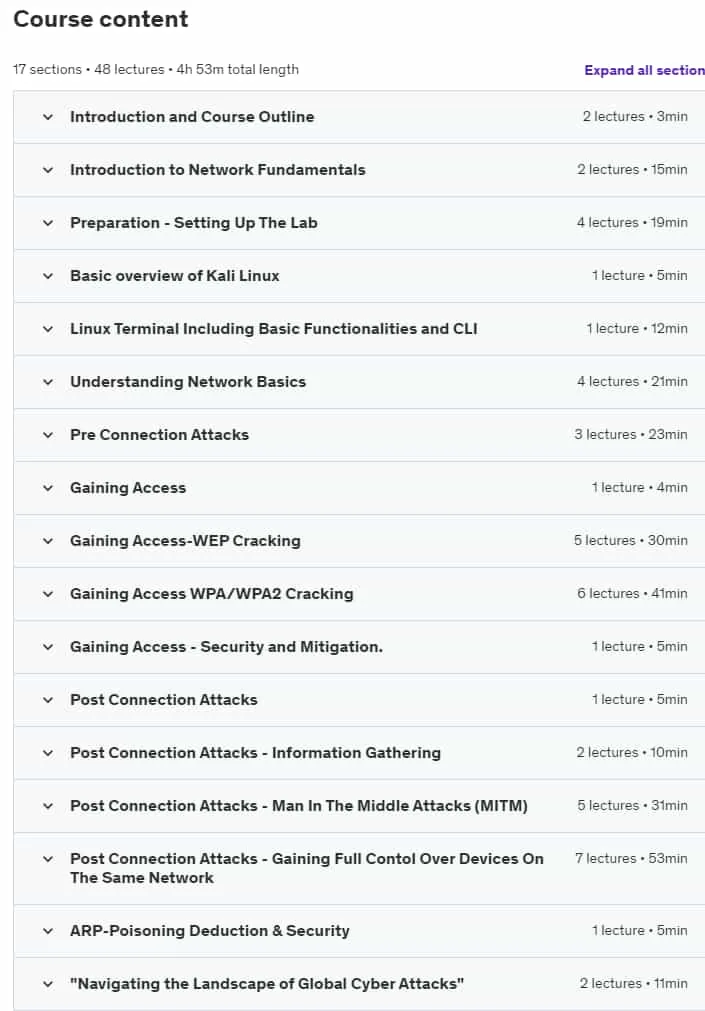Screen dimensions: 705x1011
Task: Expand Gaining Full Contol Over Devices chevron
Action: [48, 859]
